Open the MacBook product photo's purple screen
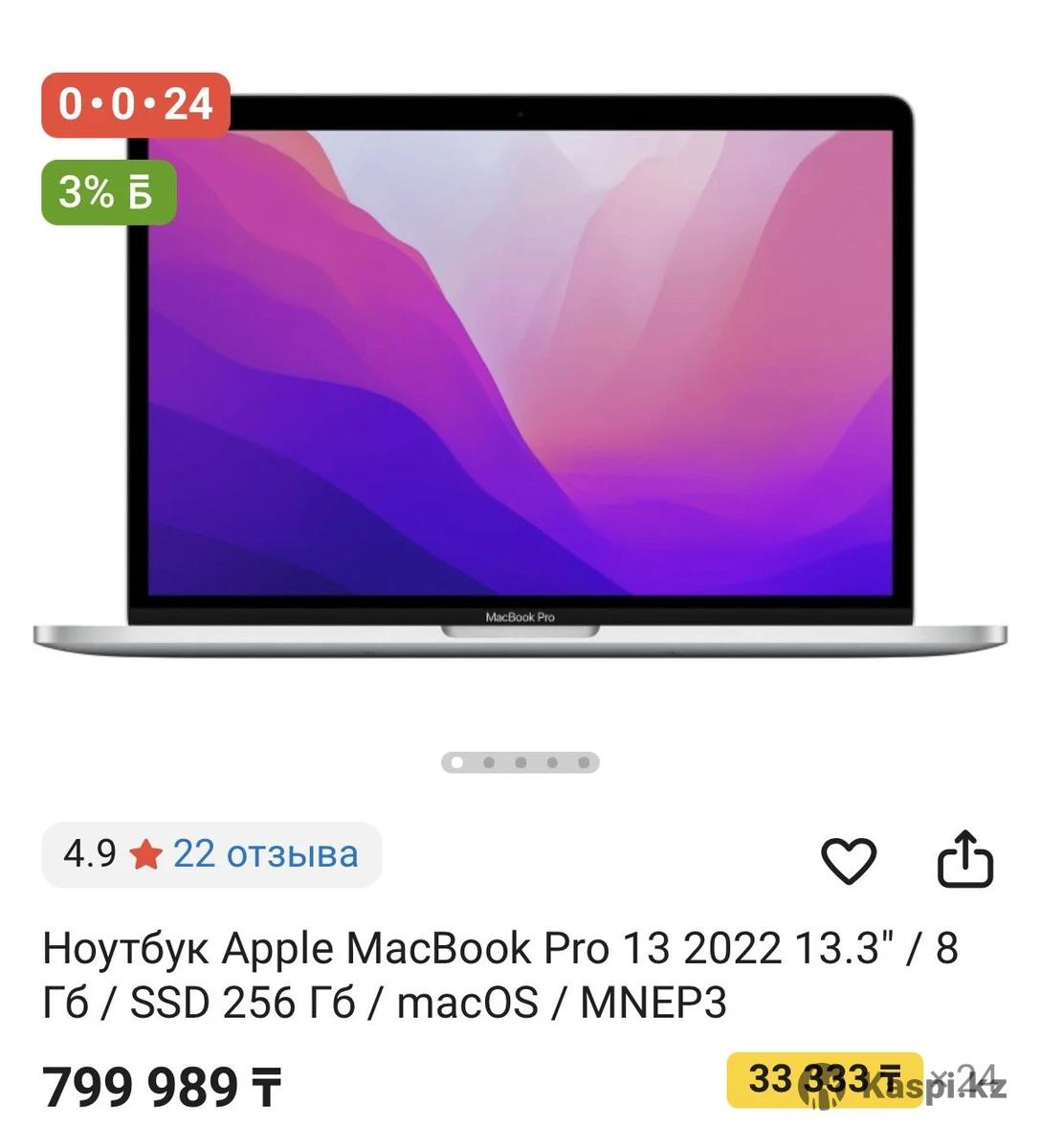The width and height of the screenshot is (1041, 1148). 520,362
